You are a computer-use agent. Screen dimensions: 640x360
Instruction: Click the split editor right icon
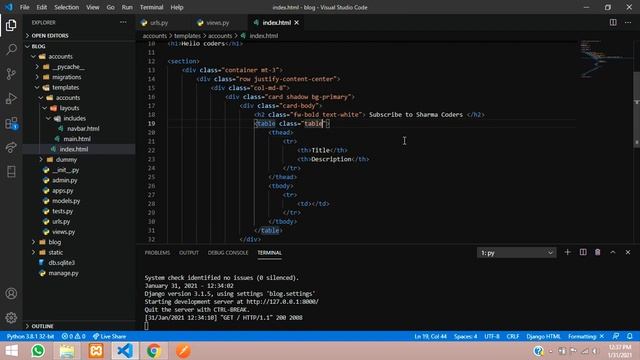pyautogui.click(x=613, y=22)
